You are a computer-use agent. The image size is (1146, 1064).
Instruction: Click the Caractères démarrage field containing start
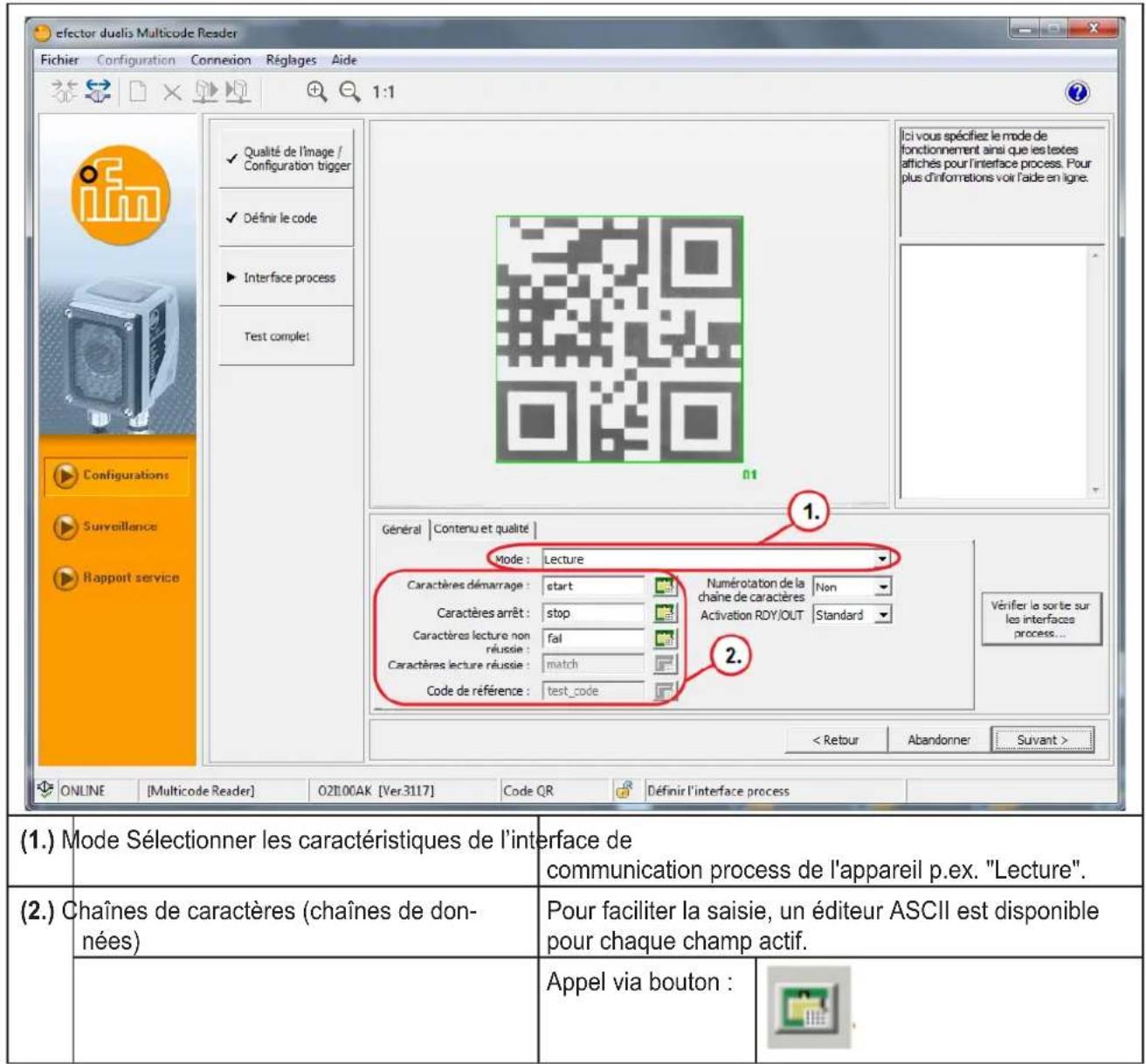pyautogui.click(x=594, y=586)
